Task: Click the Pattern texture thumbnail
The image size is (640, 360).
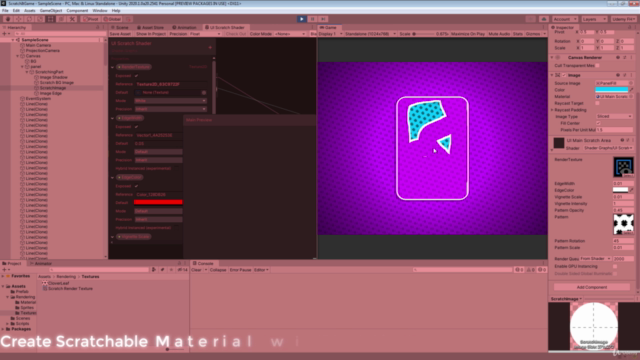Action: [623, 224]
